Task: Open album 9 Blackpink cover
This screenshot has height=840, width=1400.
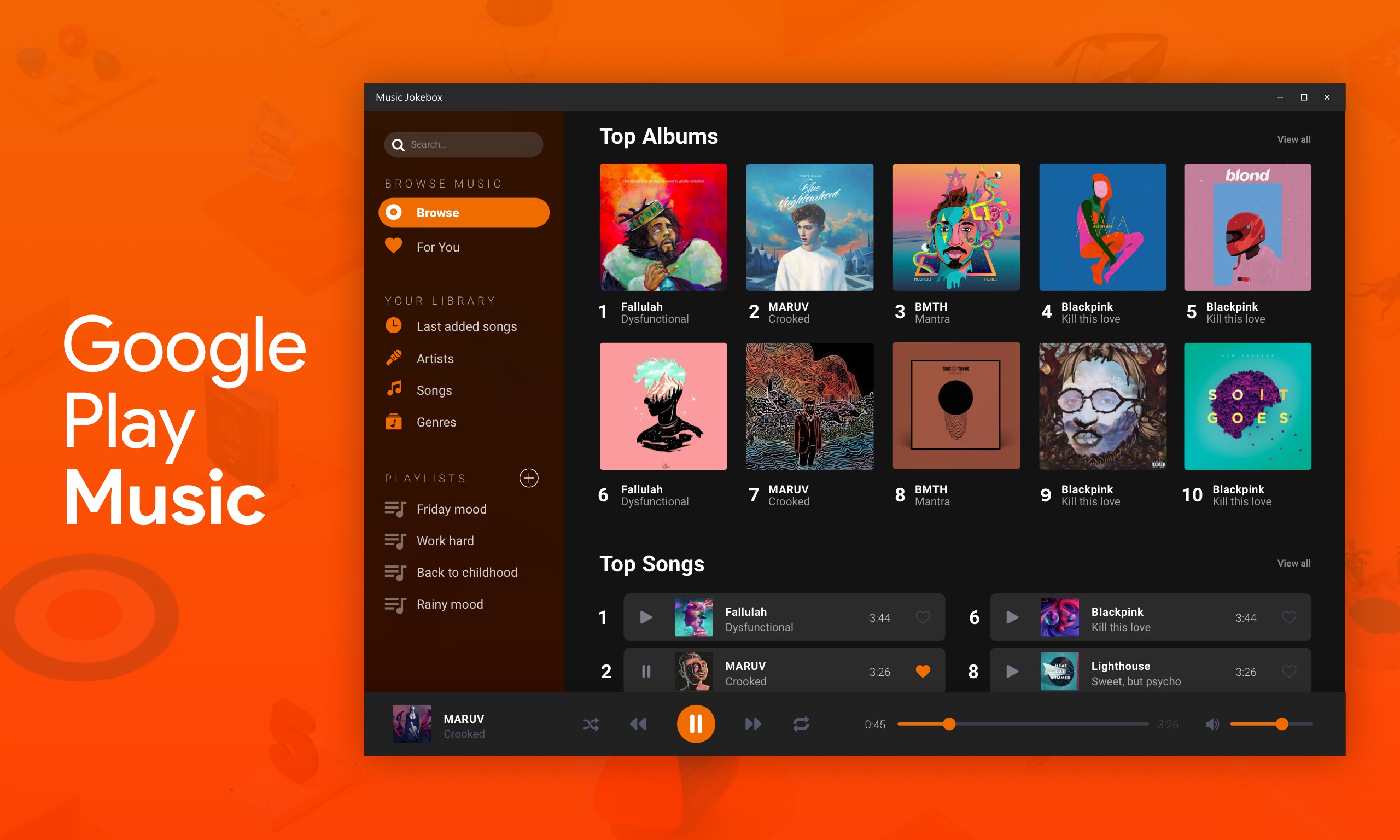Action: (x=1103, y=406)
